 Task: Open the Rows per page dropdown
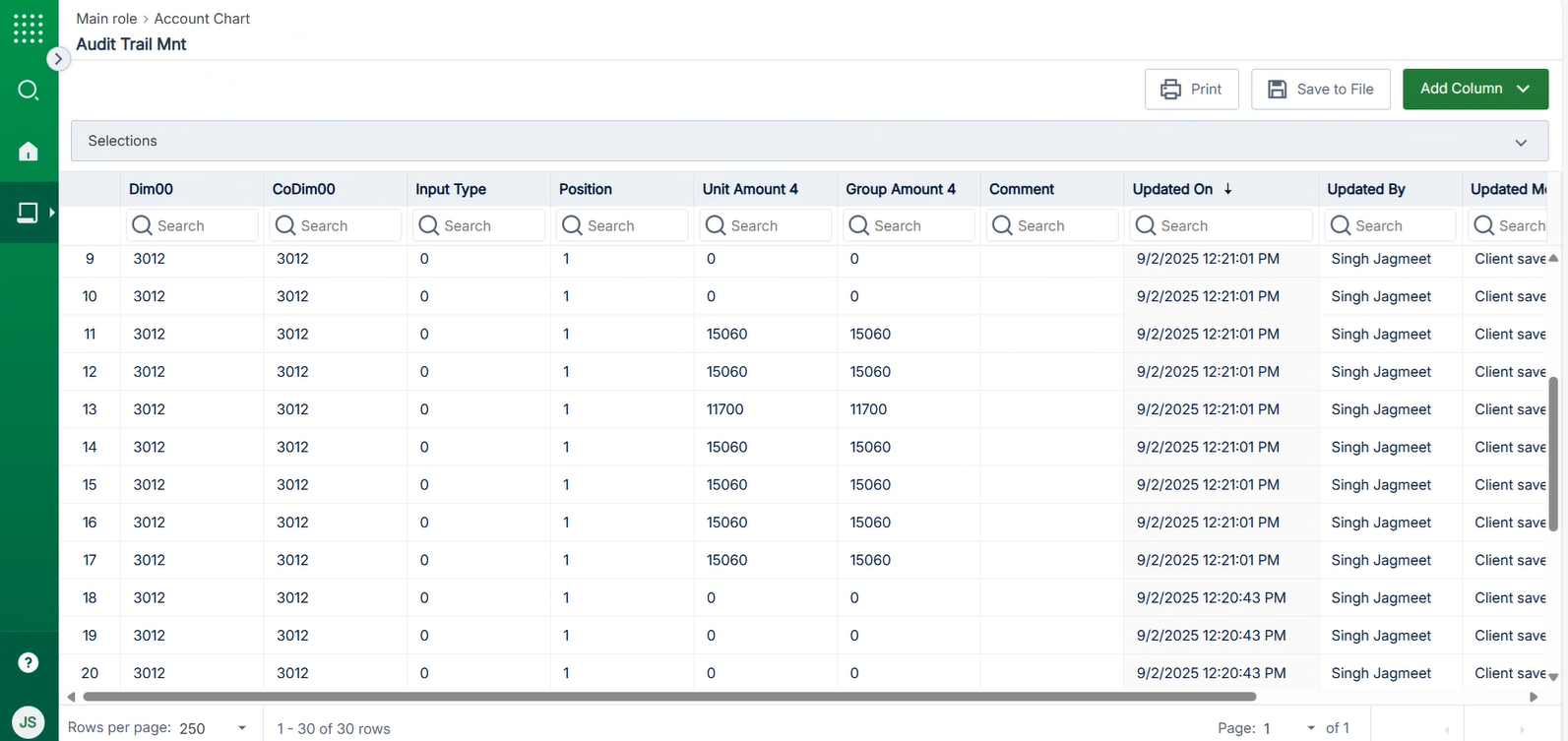click(x=213, y=728)
